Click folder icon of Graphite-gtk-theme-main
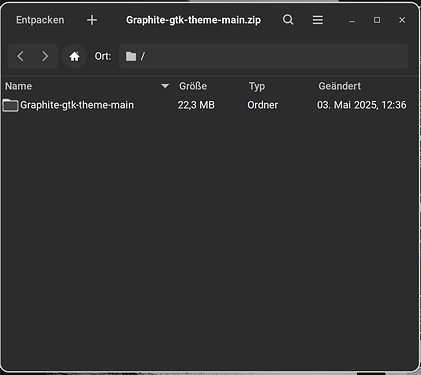421x375 pixels. point(10,105)
